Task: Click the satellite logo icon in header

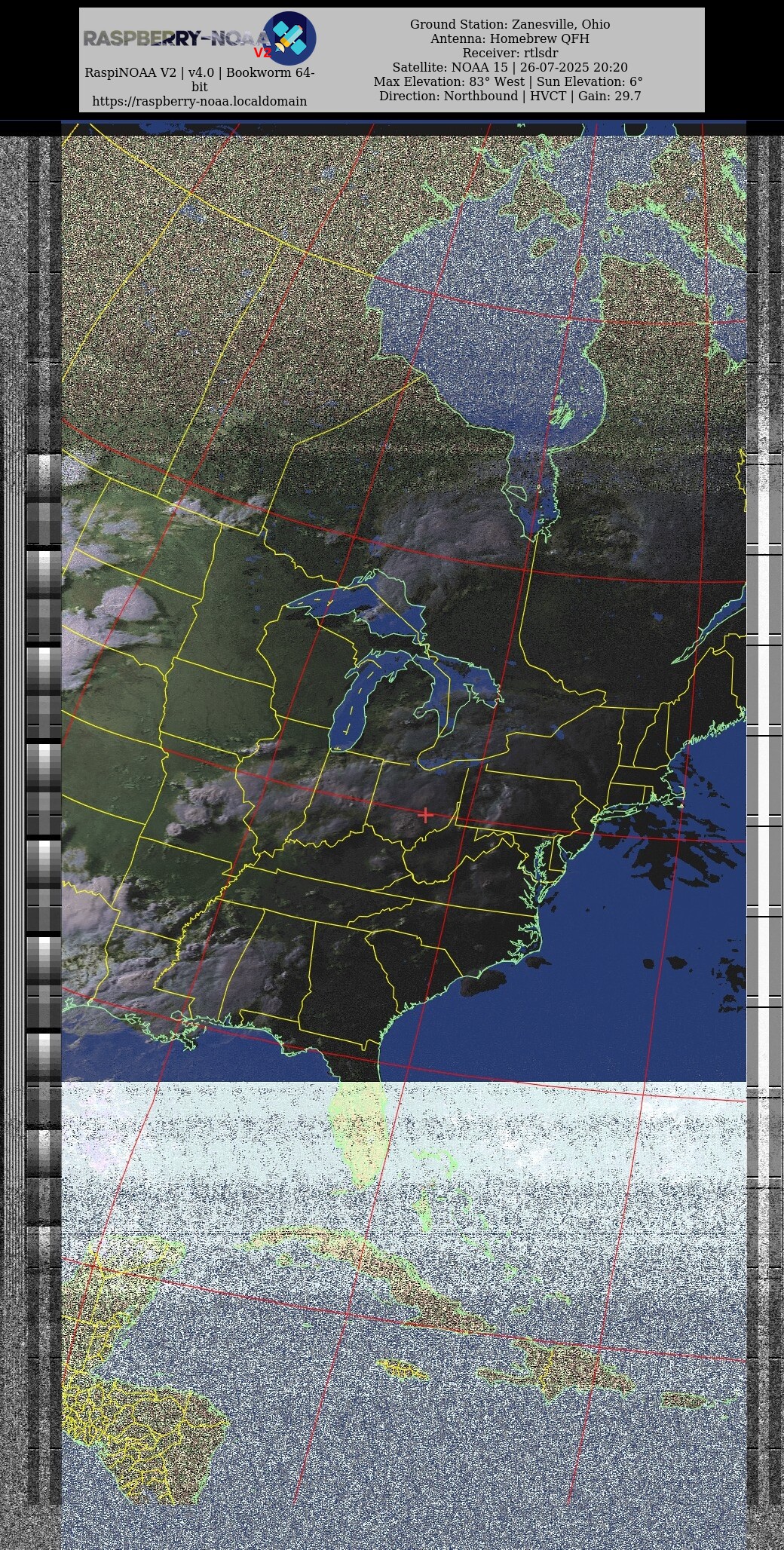Action: 290,38
